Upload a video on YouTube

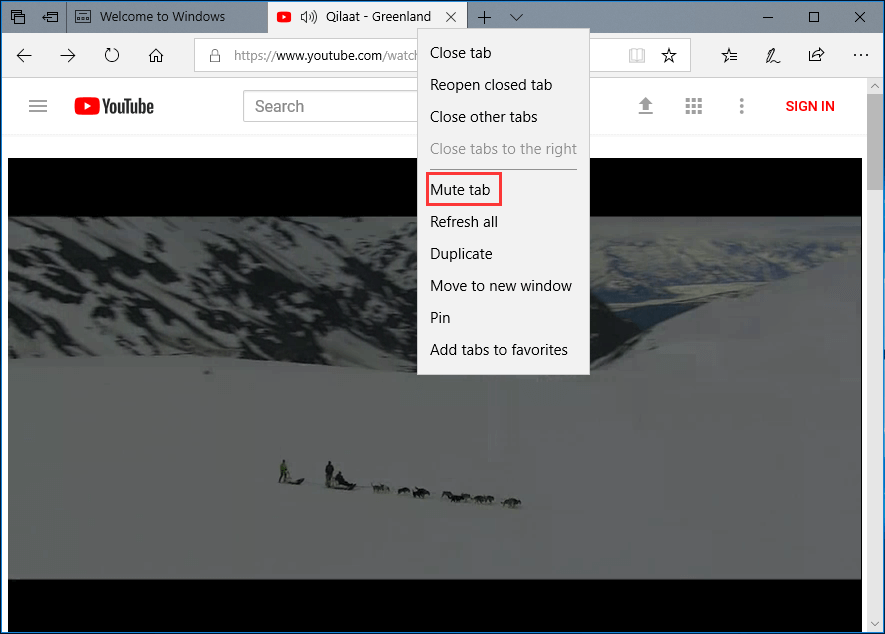[645, 106]
